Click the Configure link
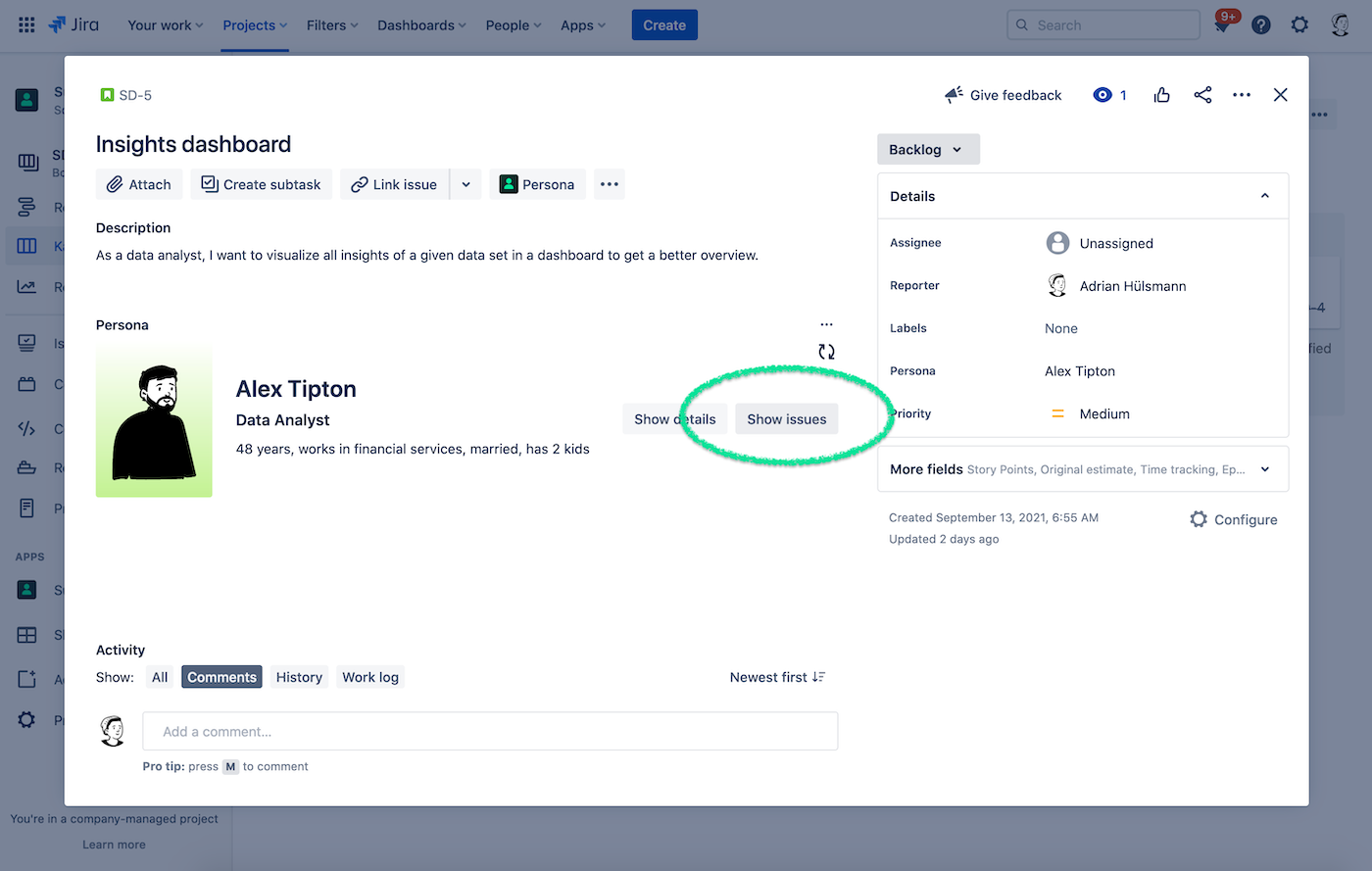 pos(1246,519)
